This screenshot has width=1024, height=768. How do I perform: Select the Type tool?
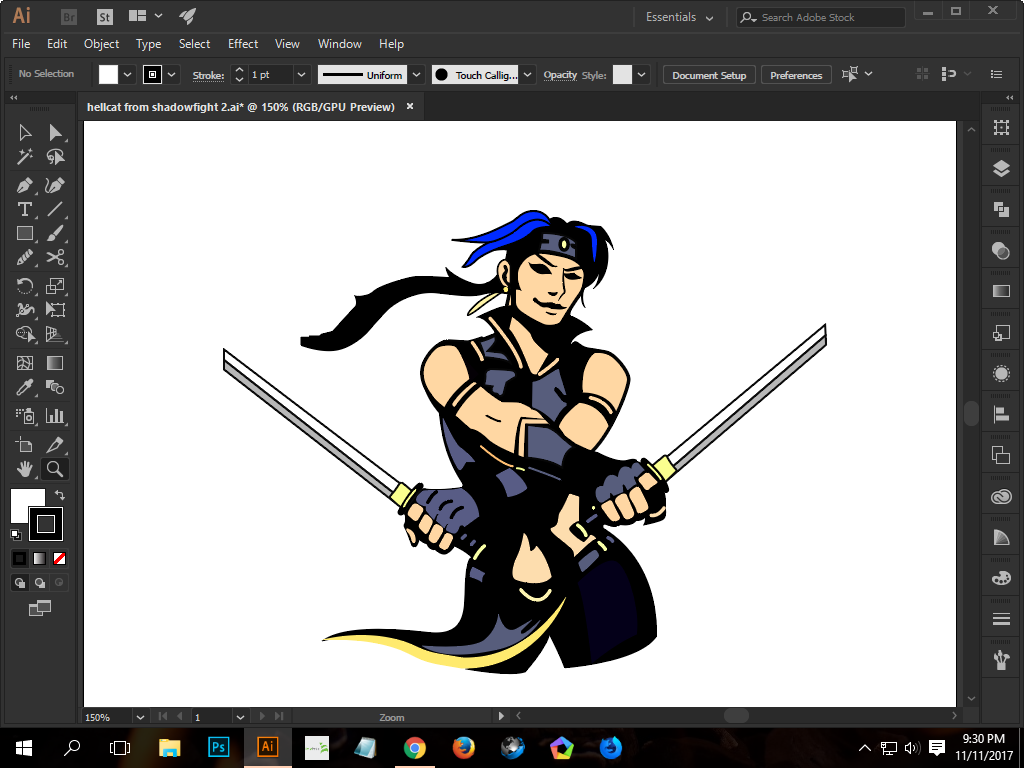[x=25, y=209]
